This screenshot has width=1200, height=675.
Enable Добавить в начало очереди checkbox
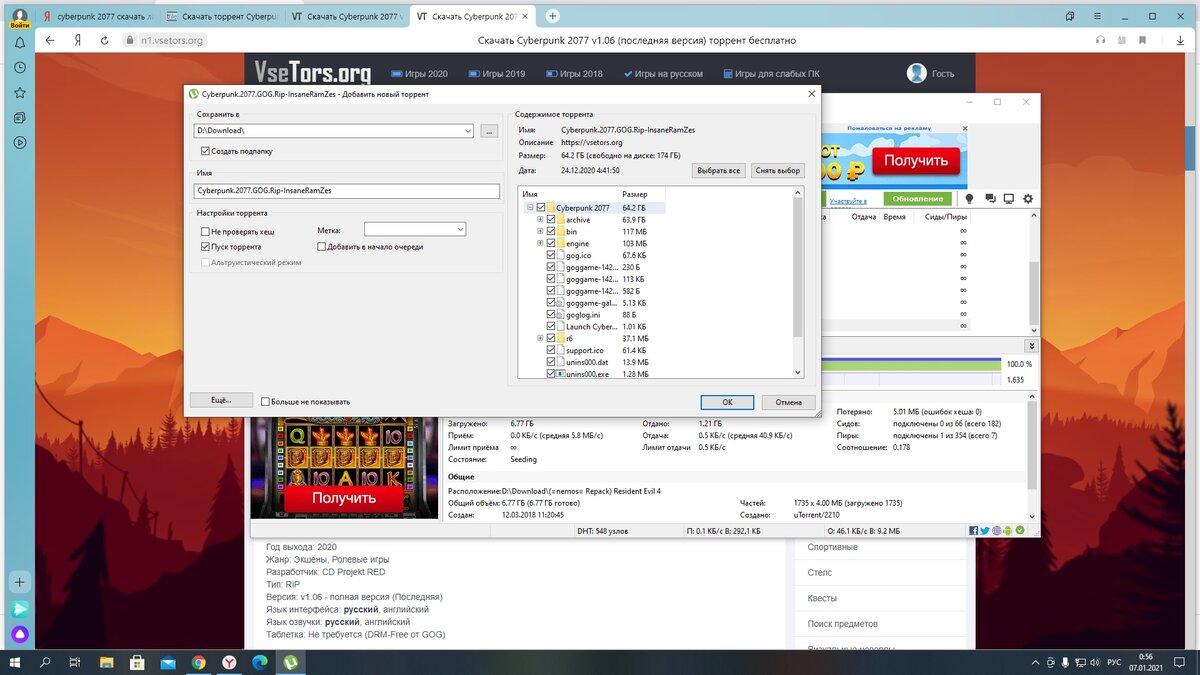click(321, 246)
